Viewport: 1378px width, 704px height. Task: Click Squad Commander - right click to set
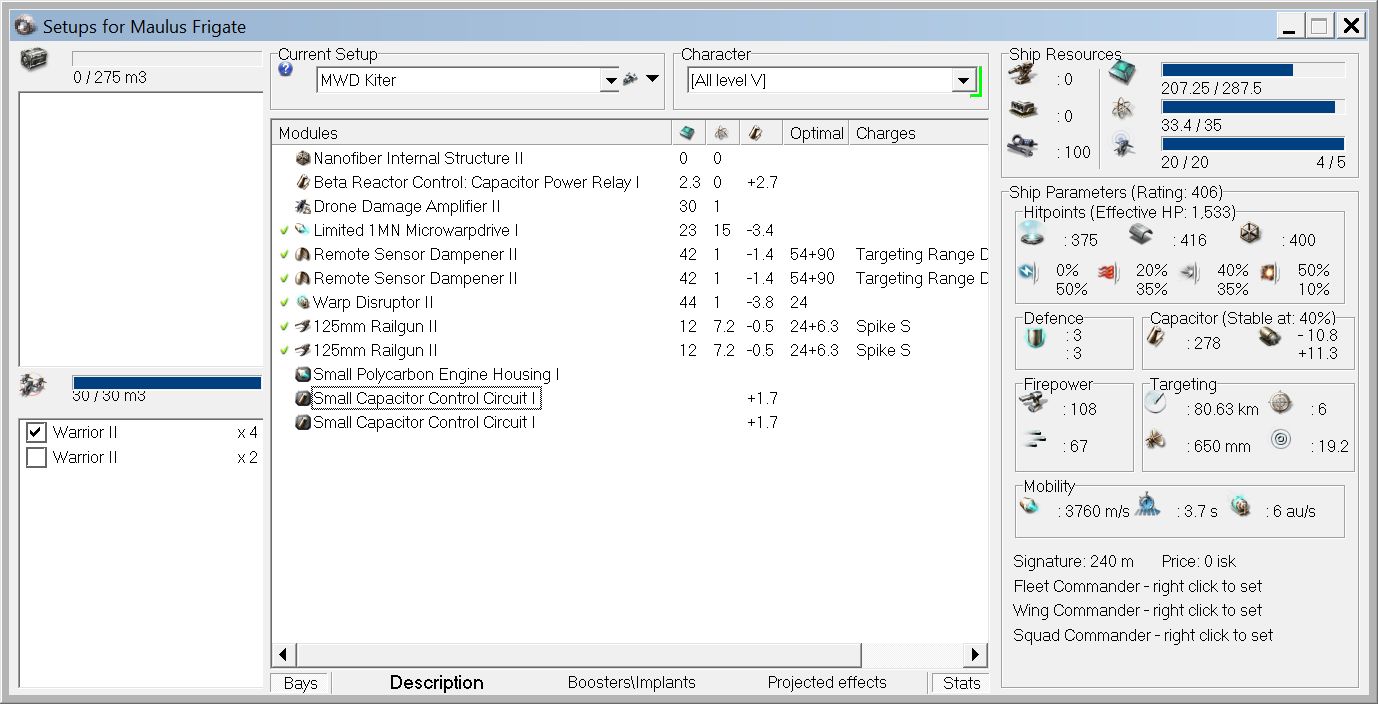coord(1143,635)
